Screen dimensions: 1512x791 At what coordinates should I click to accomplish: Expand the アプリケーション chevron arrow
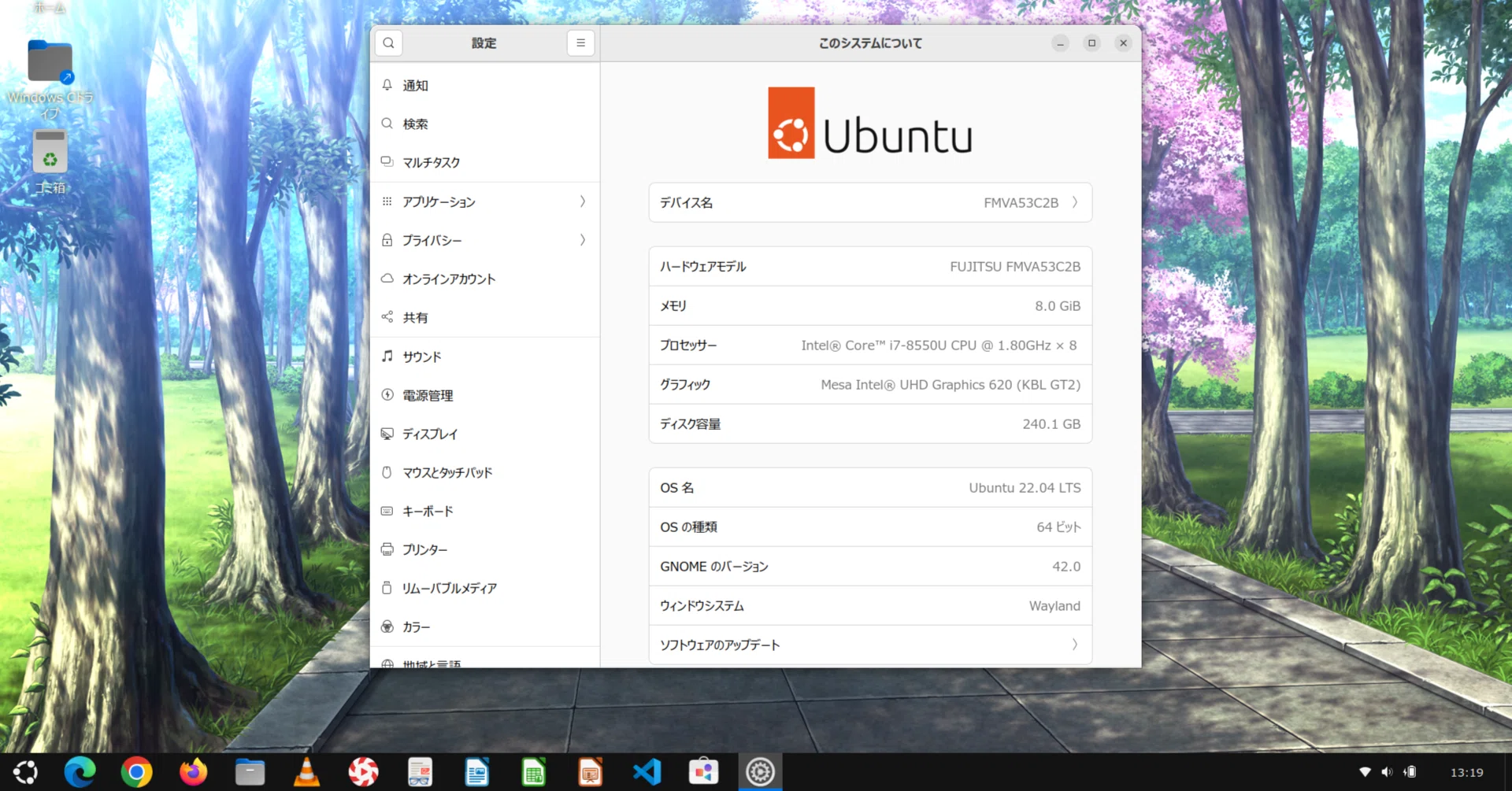[x=583, y=202]
